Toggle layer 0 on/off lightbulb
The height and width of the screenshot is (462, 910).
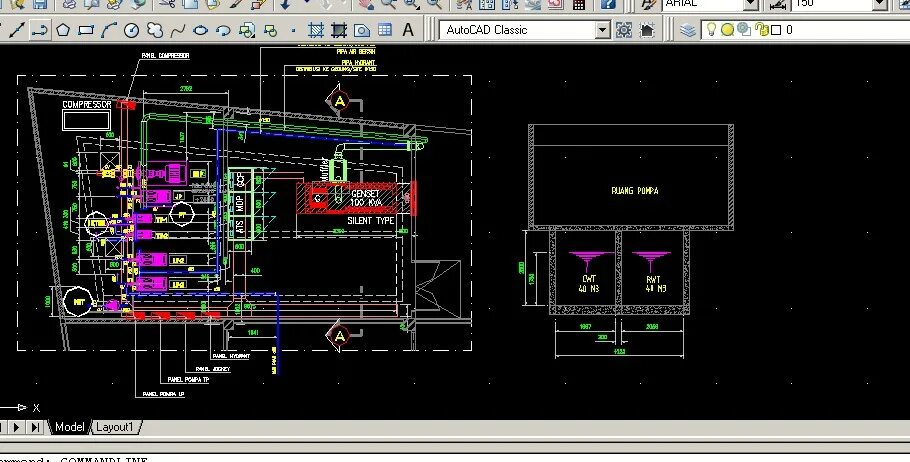click(710, 30)
